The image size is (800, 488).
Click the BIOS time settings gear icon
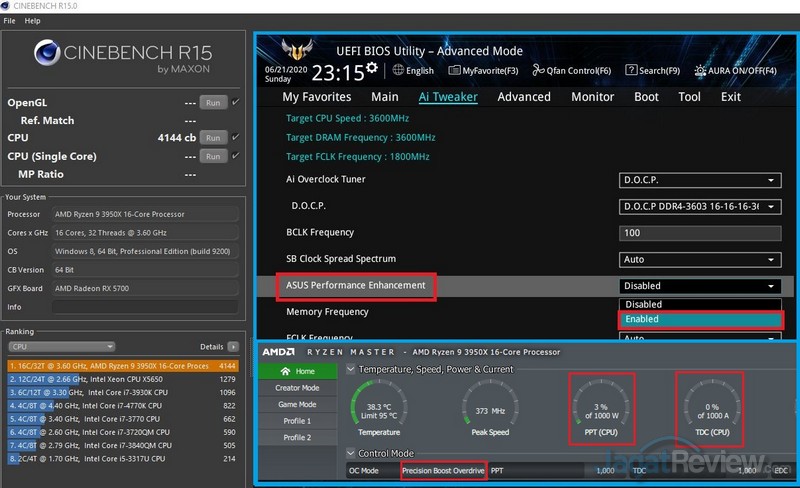(x=372, y=68)
